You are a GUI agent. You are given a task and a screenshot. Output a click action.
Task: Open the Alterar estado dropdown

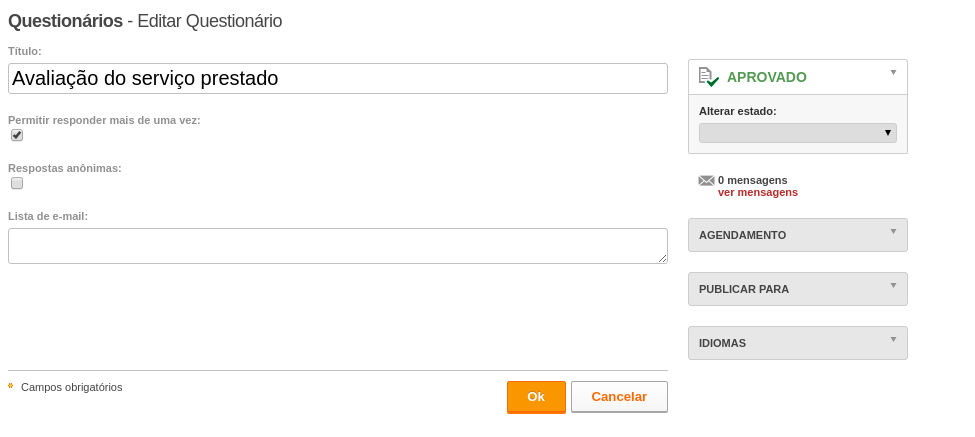798,133
